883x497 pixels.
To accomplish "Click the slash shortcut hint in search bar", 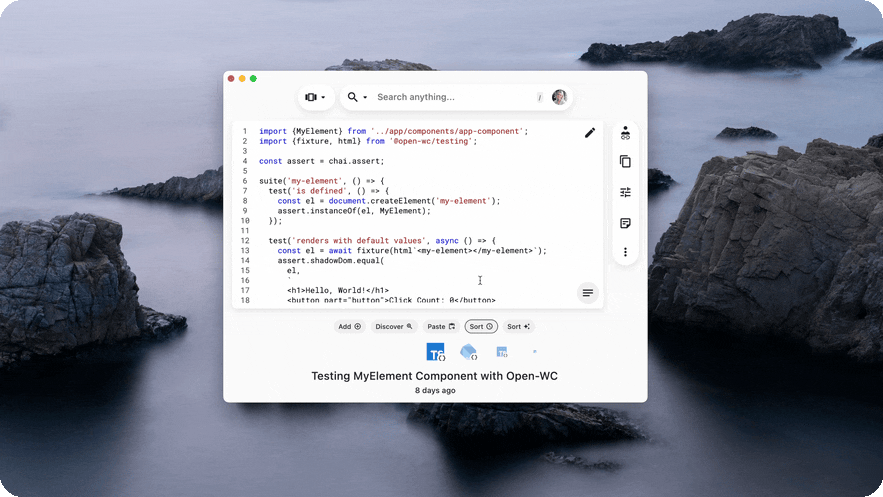I will coord(539,98).
